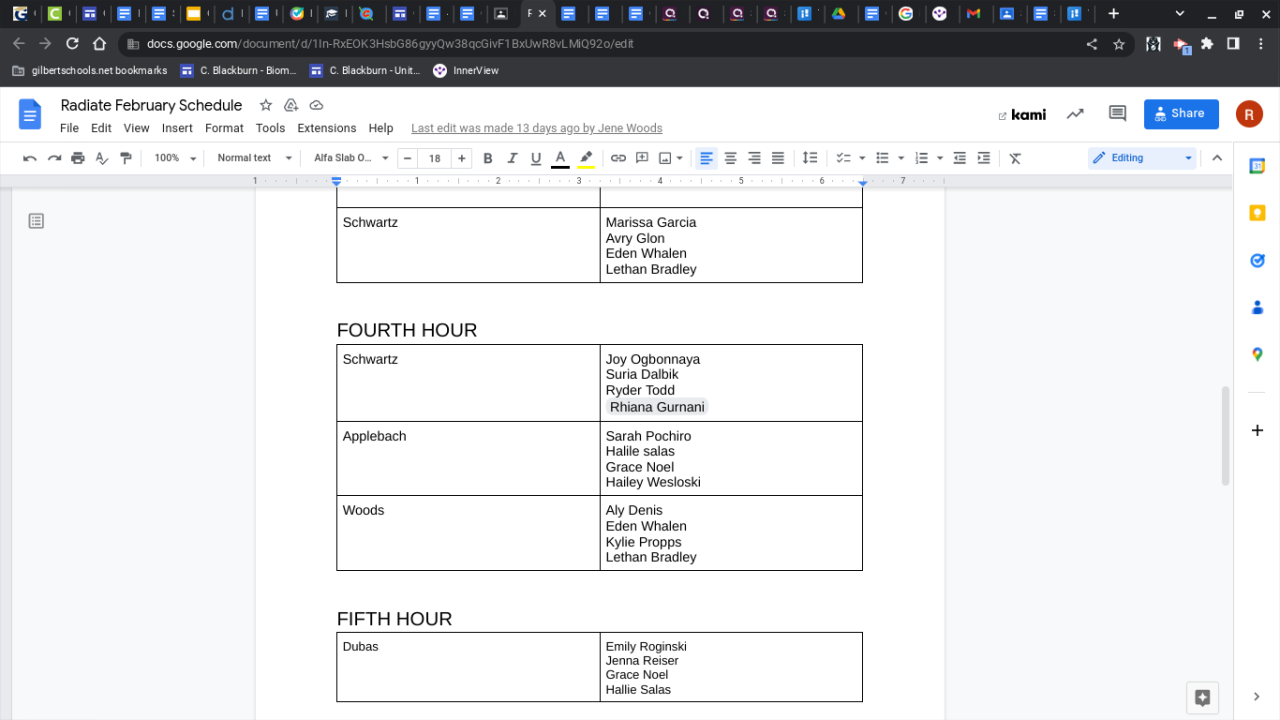Open the Extensions menu

tap(326, 128)
